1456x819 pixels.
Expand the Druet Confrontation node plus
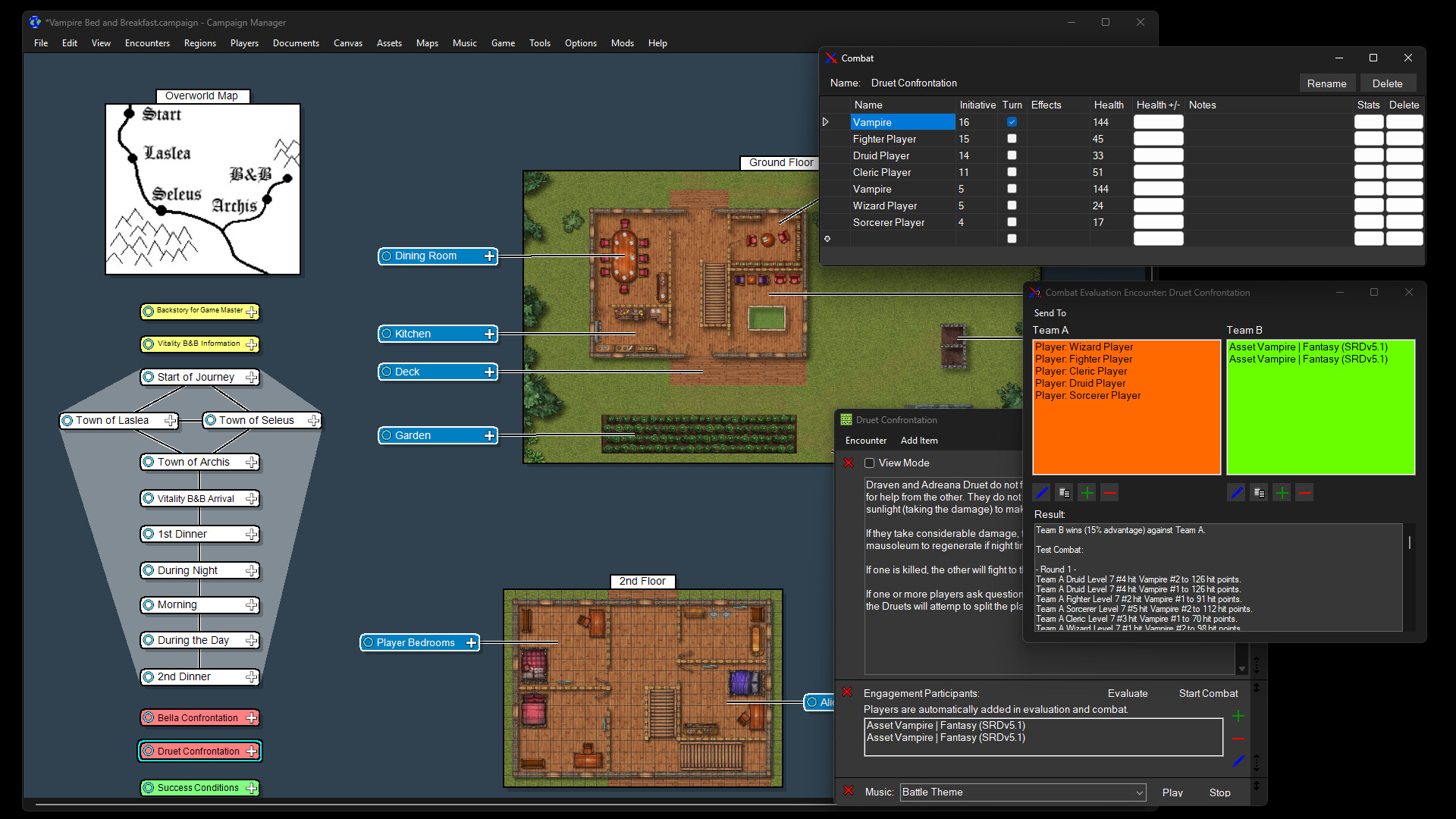(252, 752)
